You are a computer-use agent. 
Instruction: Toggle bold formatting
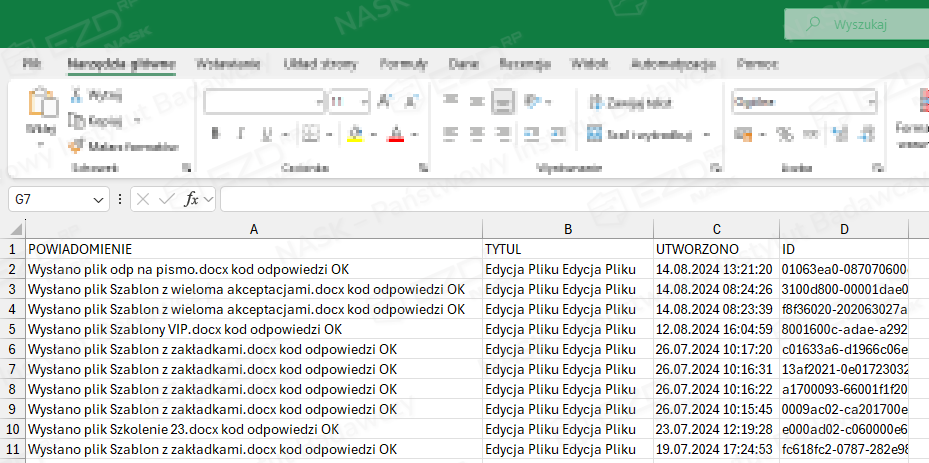point(215,134)
